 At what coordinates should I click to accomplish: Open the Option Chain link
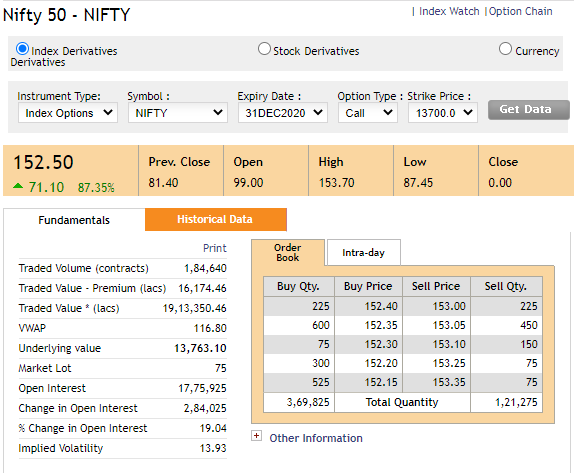[x=521, y=11]
